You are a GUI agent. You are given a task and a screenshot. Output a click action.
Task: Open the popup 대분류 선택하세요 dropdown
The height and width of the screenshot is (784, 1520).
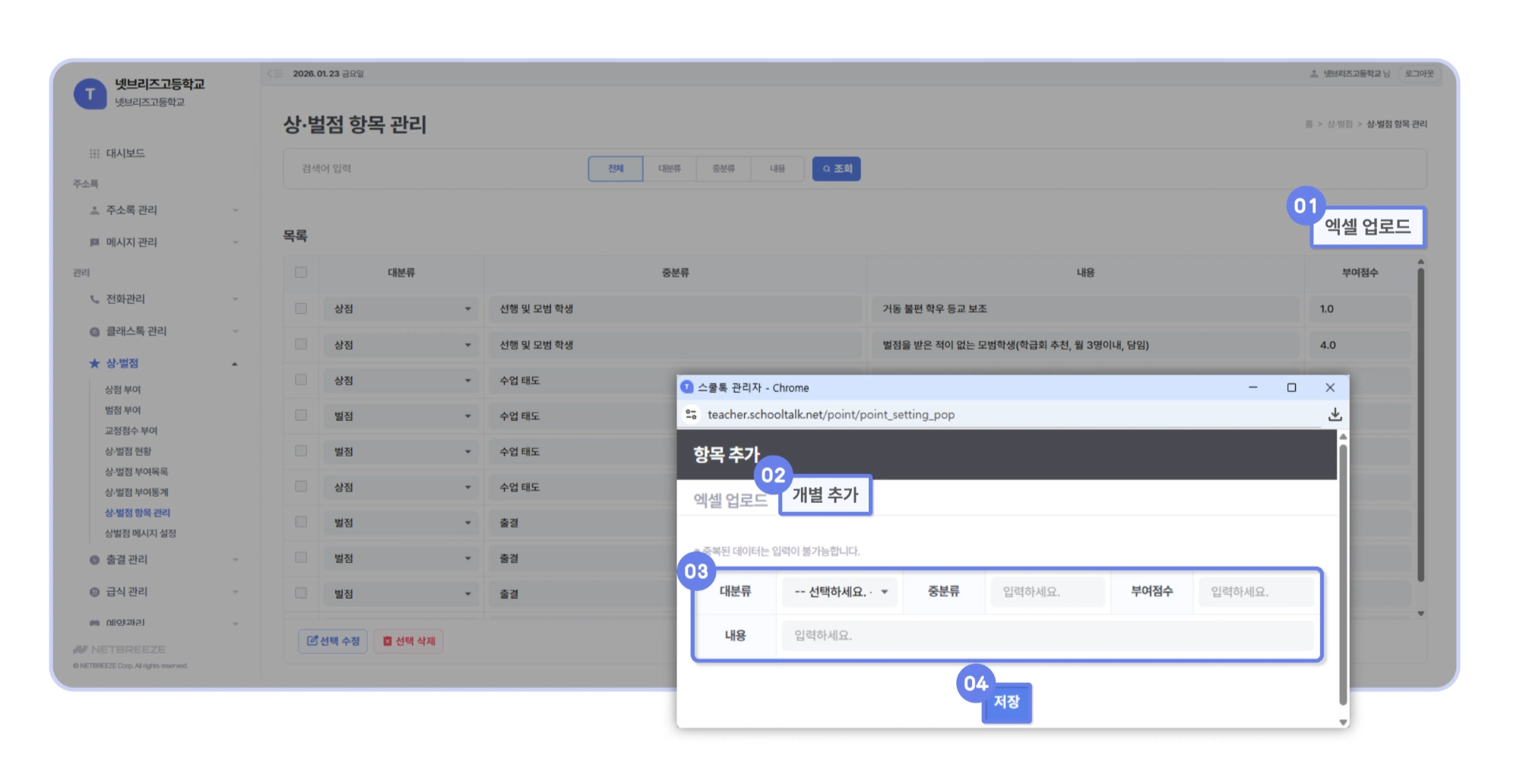click(840, 592)
